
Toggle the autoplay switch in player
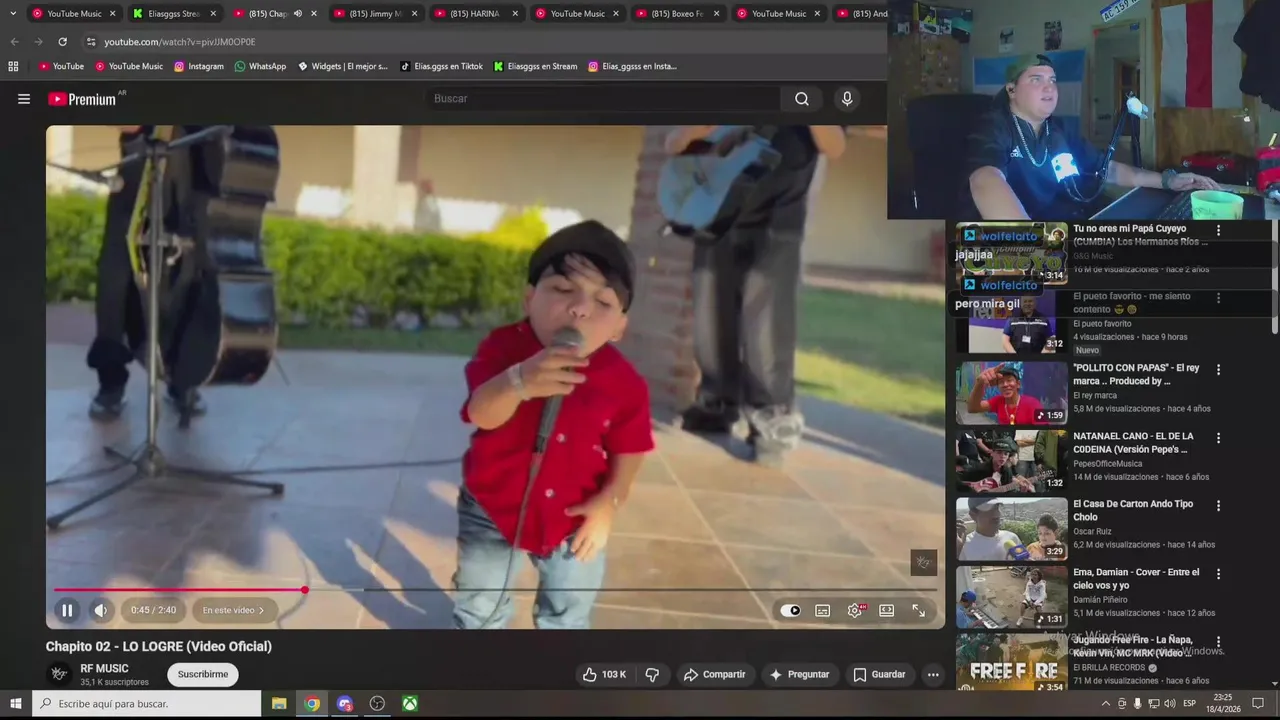790,610
